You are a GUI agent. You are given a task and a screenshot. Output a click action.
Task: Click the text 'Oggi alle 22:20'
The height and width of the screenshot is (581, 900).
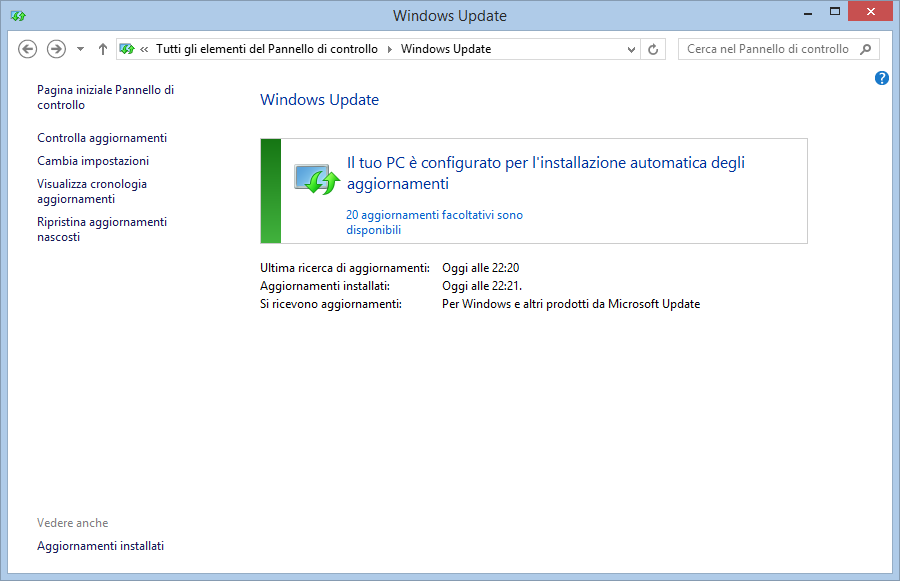click(480, 268)
